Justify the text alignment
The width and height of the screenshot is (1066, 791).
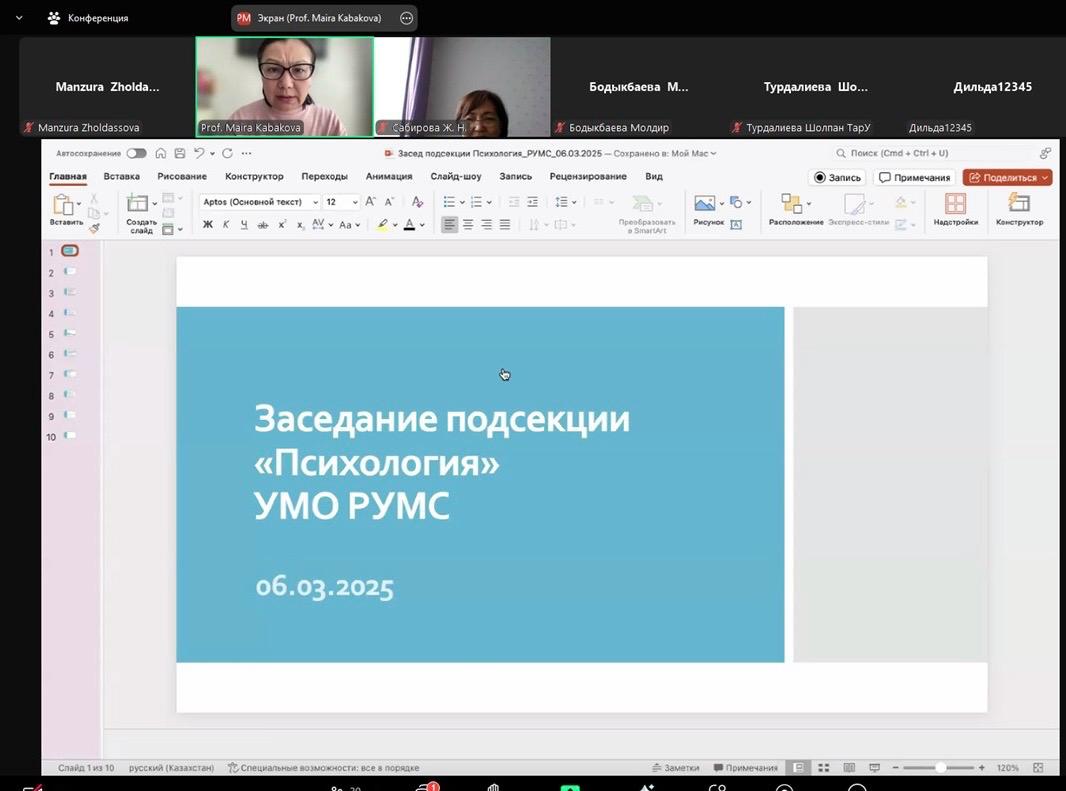(x=504, y=224)
